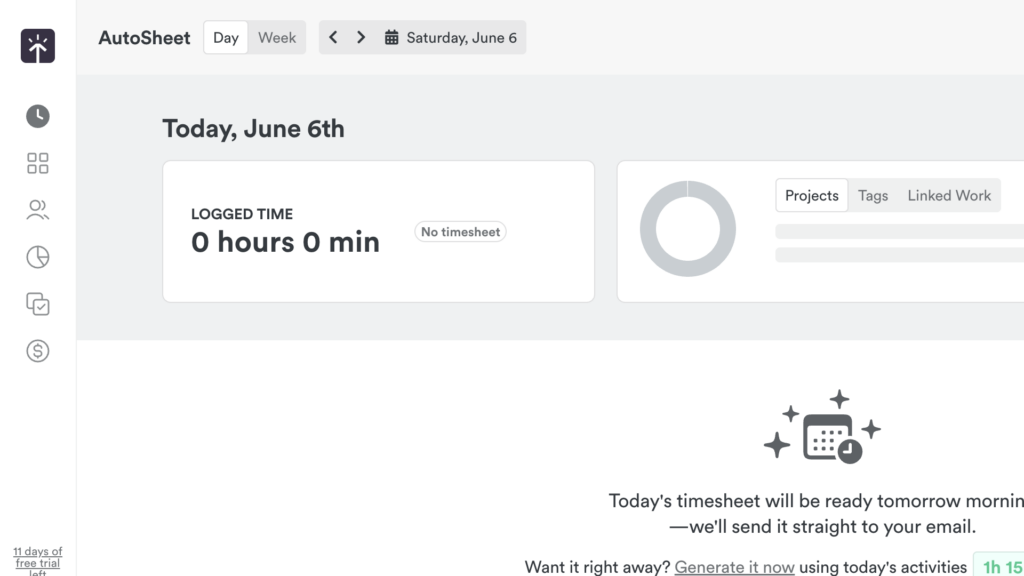
Task: Go to previous day arrow
Action: (333, 37)
